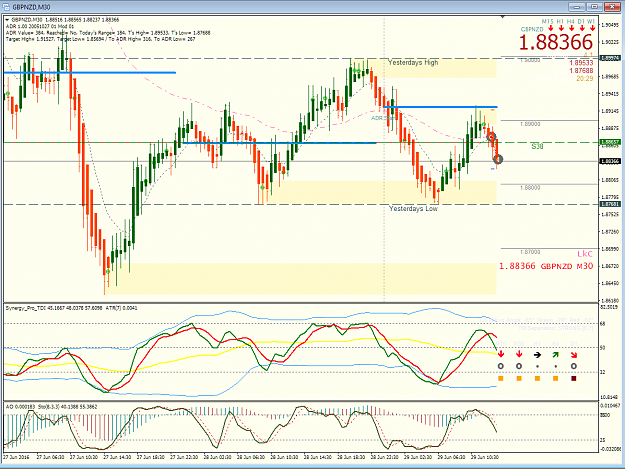Click the AO / Sto(8,3,3) indicator label
The image size is (625, 469).
click(51, 407)
